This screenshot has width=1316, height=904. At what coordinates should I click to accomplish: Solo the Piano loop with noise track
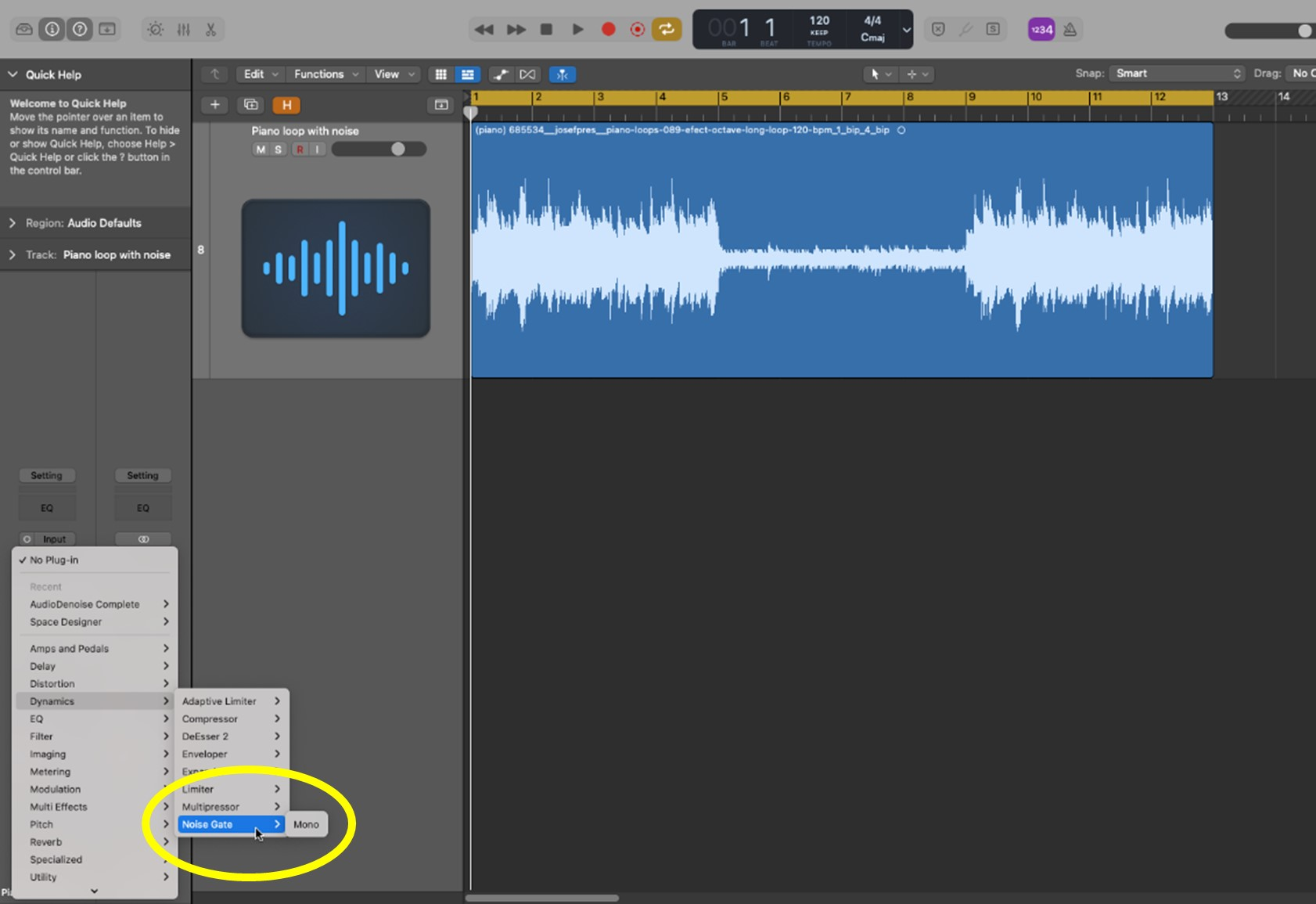[x=278, y=149]
